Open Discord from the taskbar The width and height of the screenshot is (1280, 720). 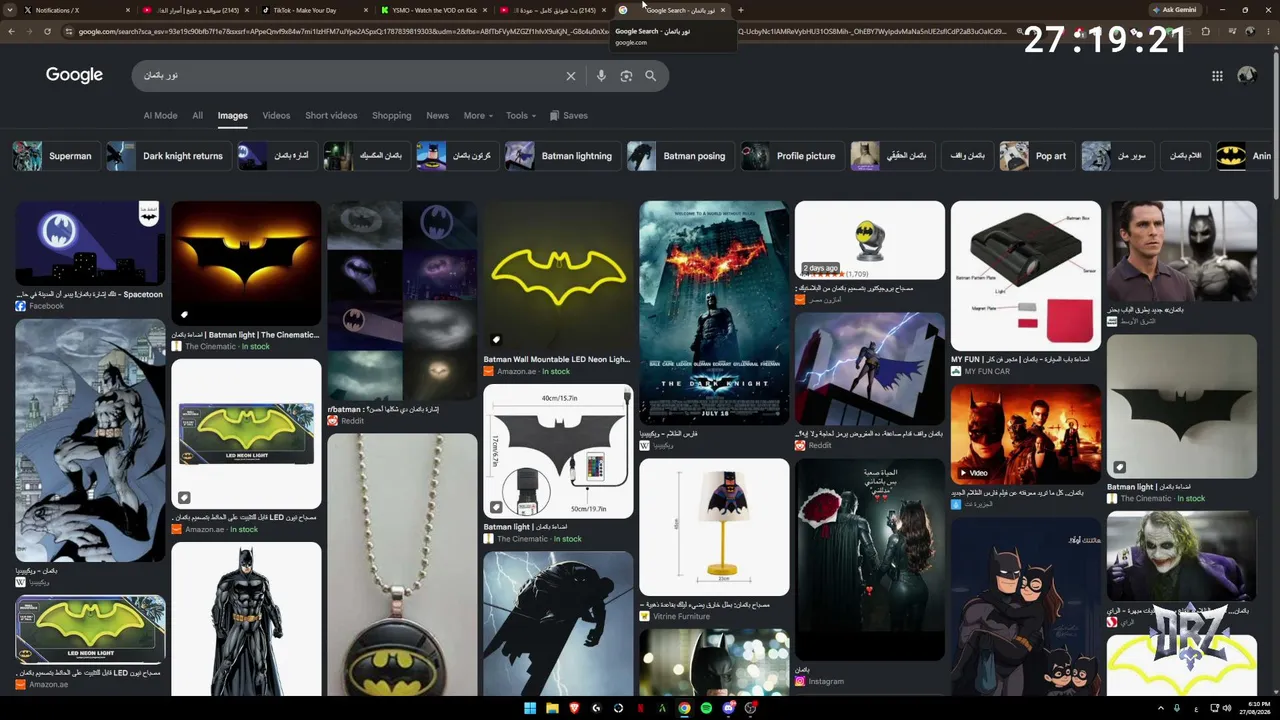(x=728, y=708)
